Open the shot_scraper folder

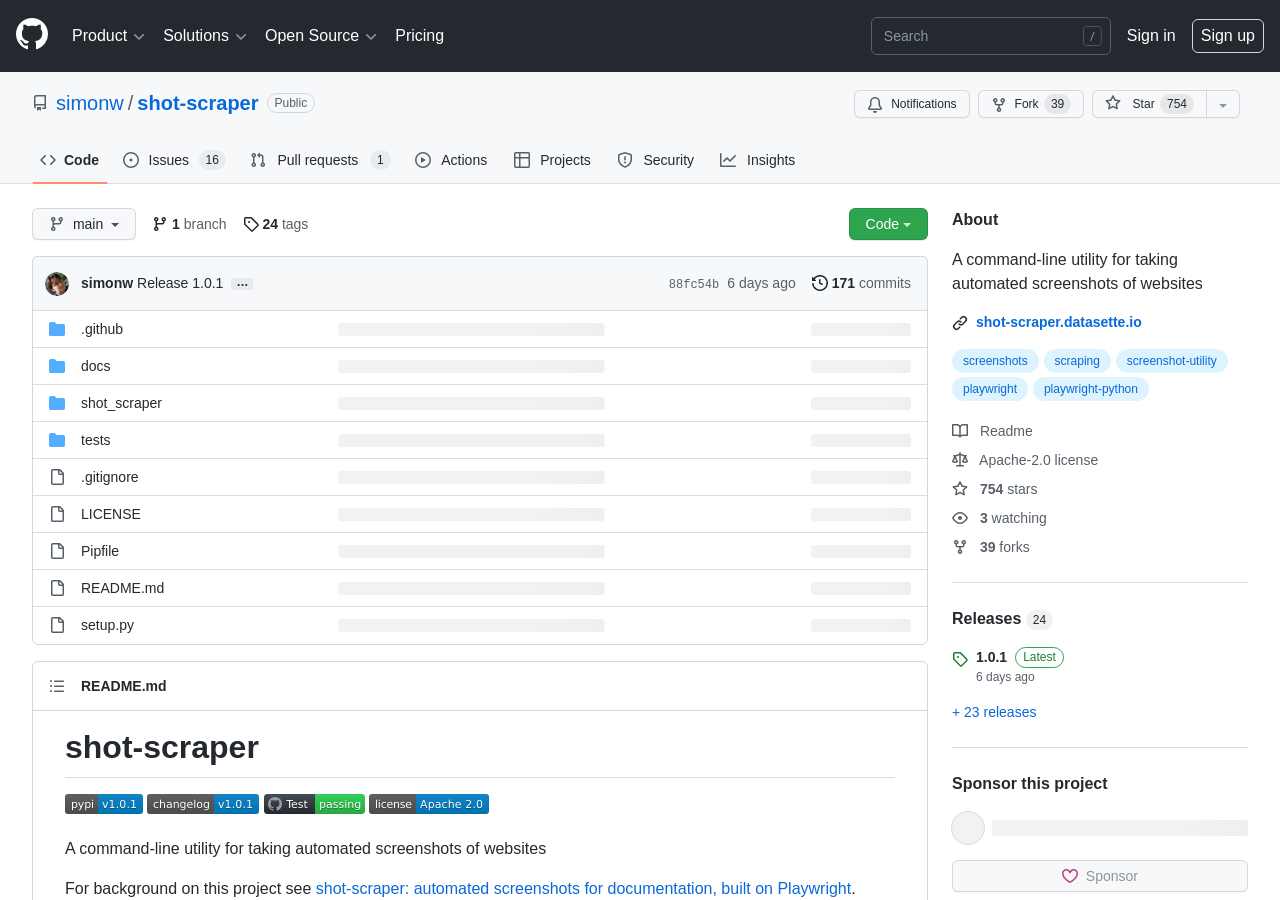[x=121, y=403]
